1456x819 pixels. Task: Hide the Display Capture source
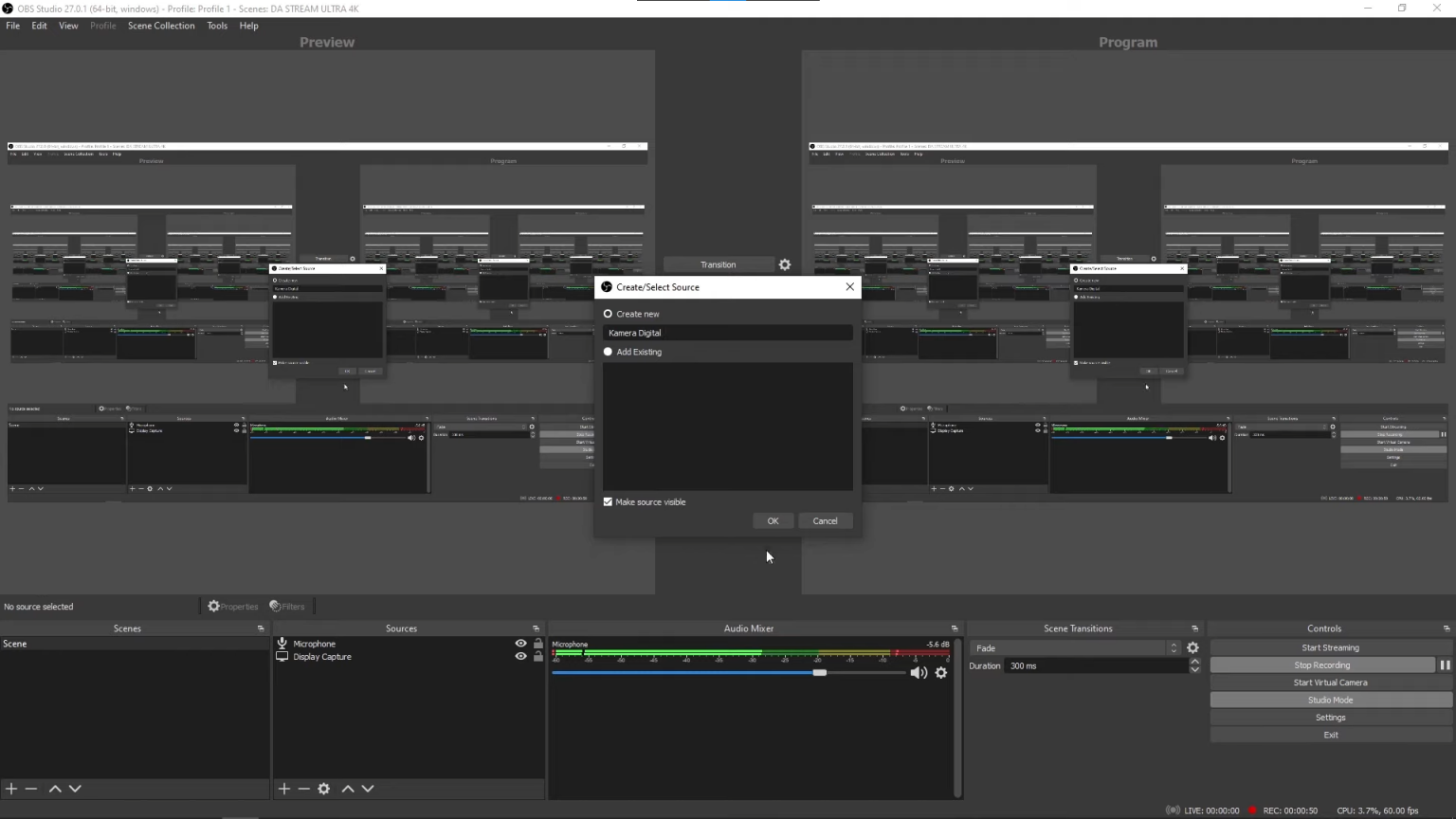(520, 657)
